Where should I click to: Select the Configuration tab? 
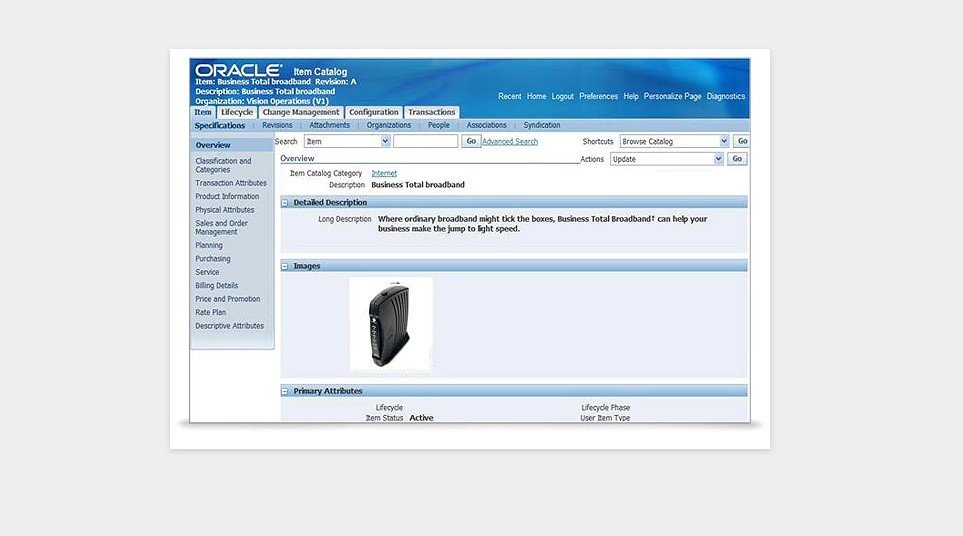[374, 112]
